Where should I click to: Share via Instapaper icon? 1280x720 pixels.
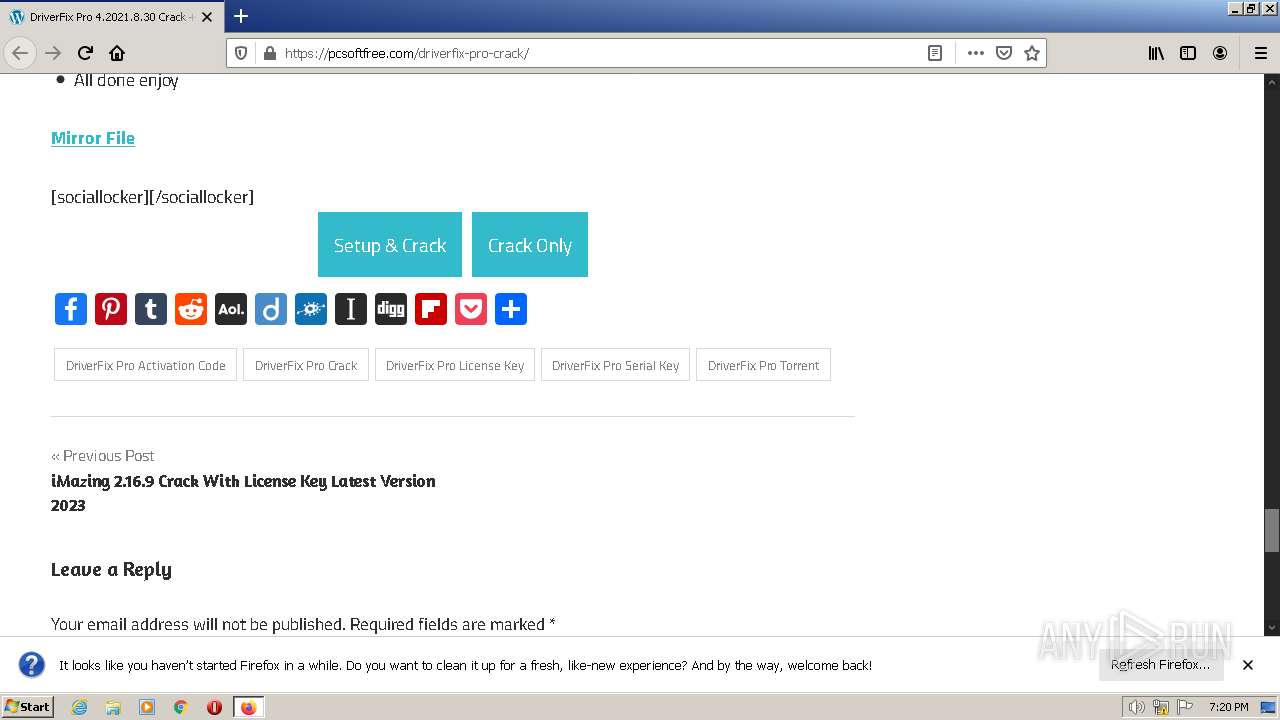tap(351, 309)
